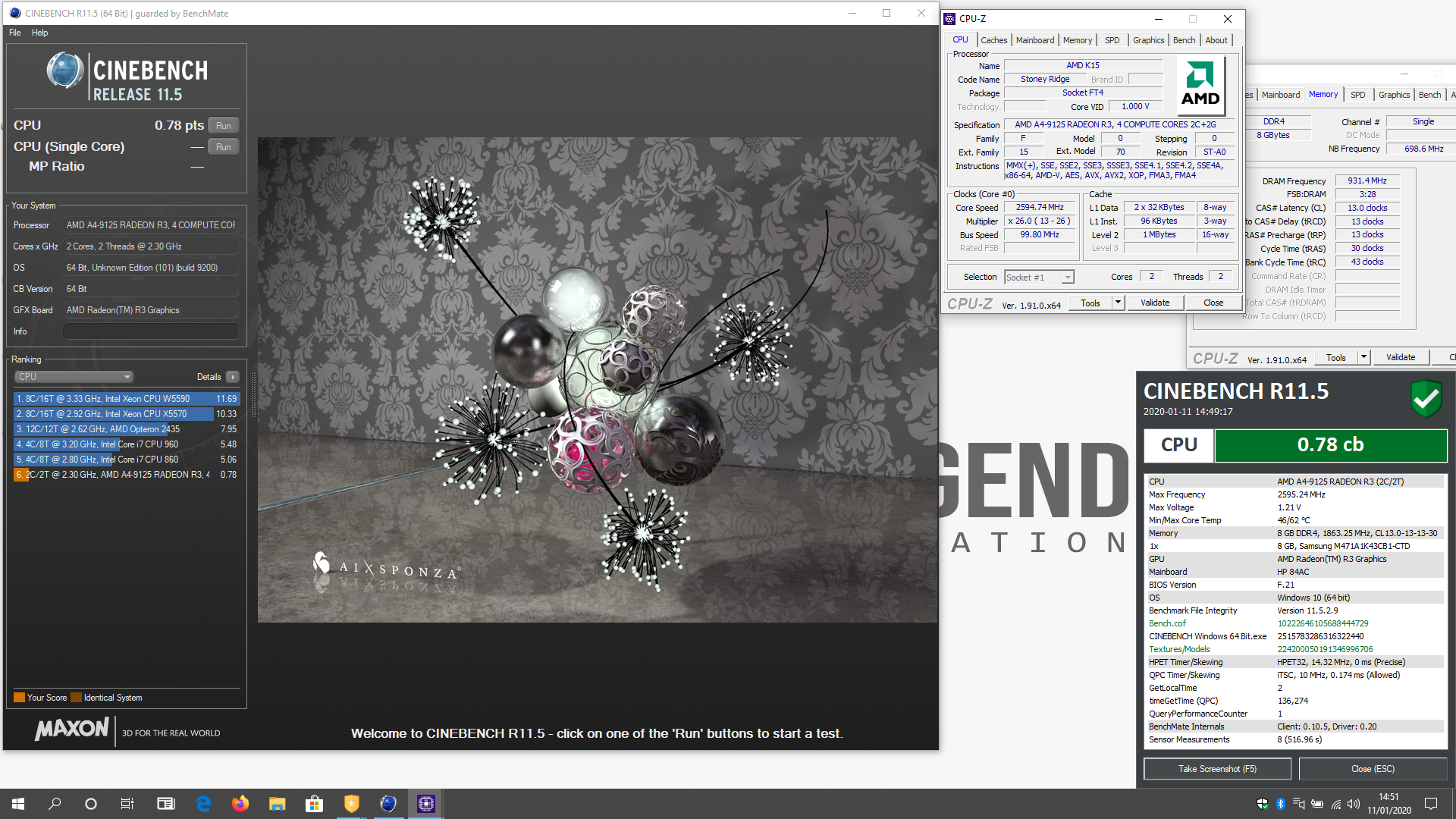Open the Action Center notifications icon

coord(1431,804)
